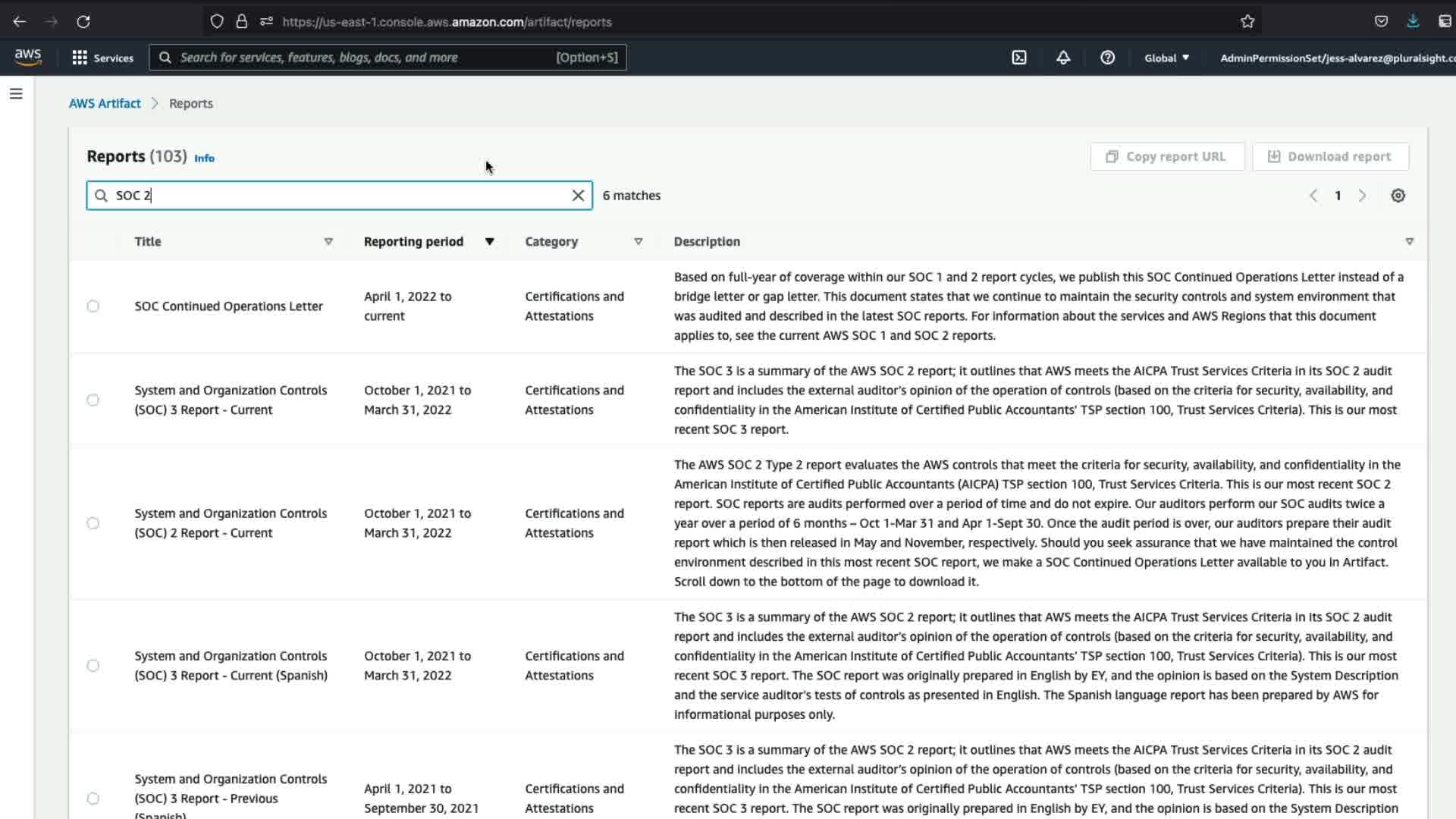The width and height of the screenshot is (1456, 819).
Task: Bookmark page with the star icon
Action: coord(1247,22)
